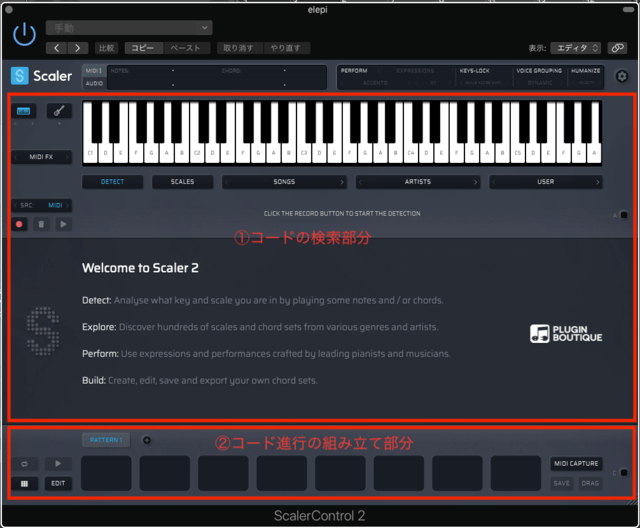
Task: Click the SAVE button
Action: pyautogui.click(x=562, y=483)
